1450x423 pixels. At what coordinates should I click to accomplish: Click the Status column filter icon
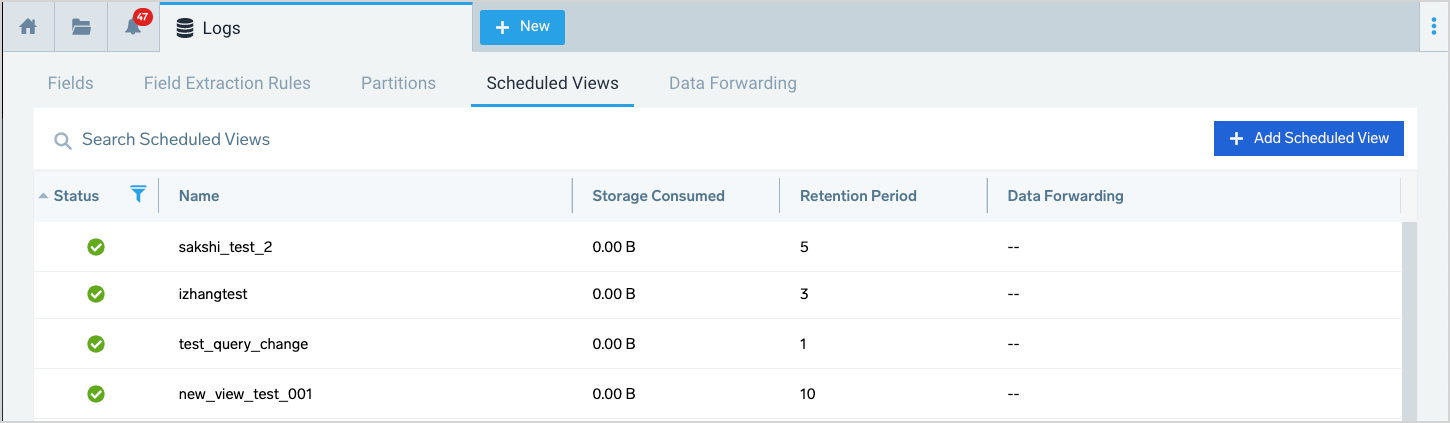139,195
